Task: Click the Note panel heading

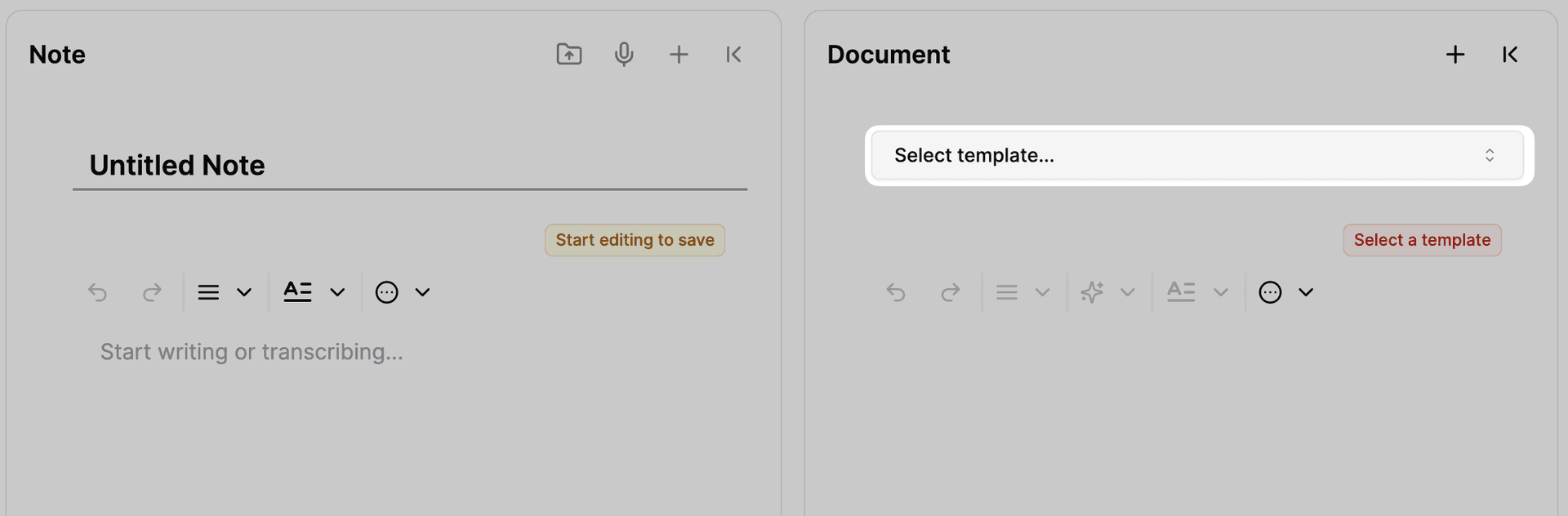Action: 57,55
